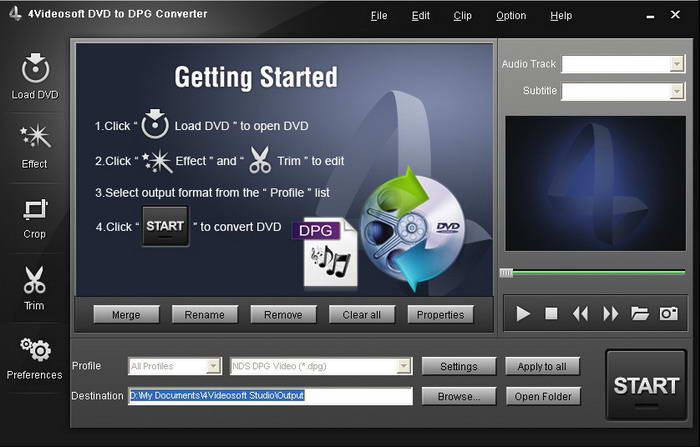Click the Effect sparkle icon in step 2
This screenshot has width=700, height=447.
coord(157,162)
